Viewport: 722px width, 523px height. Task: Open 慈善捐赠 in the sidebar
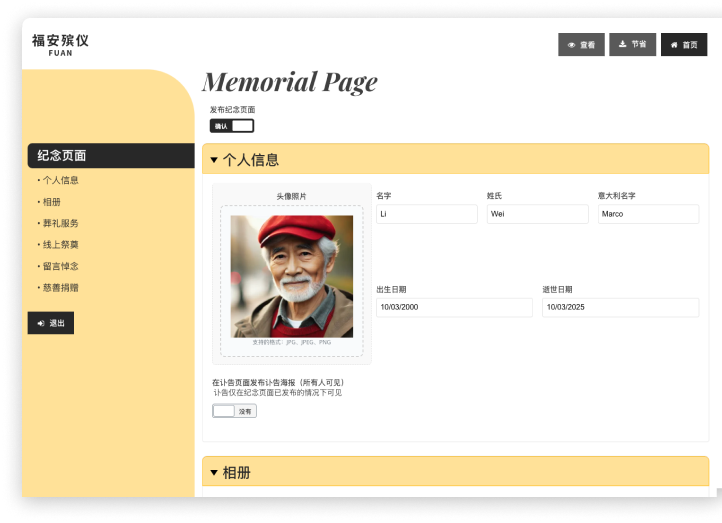(x=60, y=287)
